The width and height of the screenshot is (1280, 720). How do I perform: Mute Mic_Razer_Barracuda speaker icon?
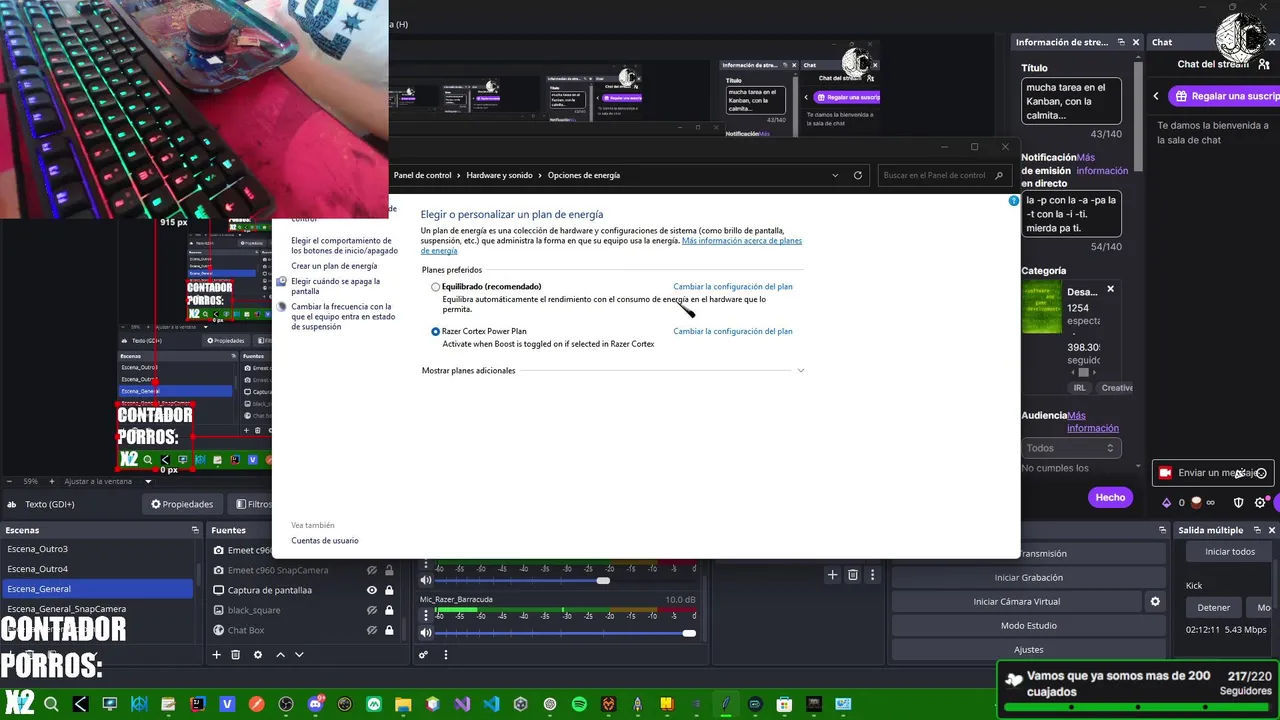(x=426, y=632)
